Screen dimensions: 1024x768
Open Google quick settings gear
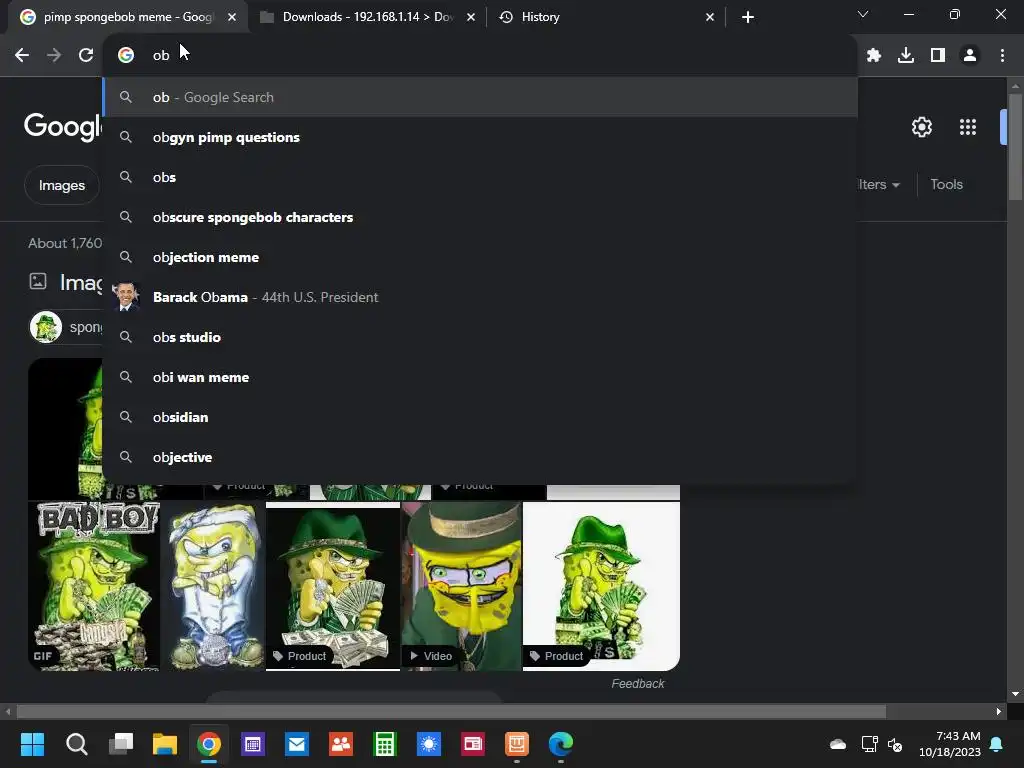(x=921, y=127)
